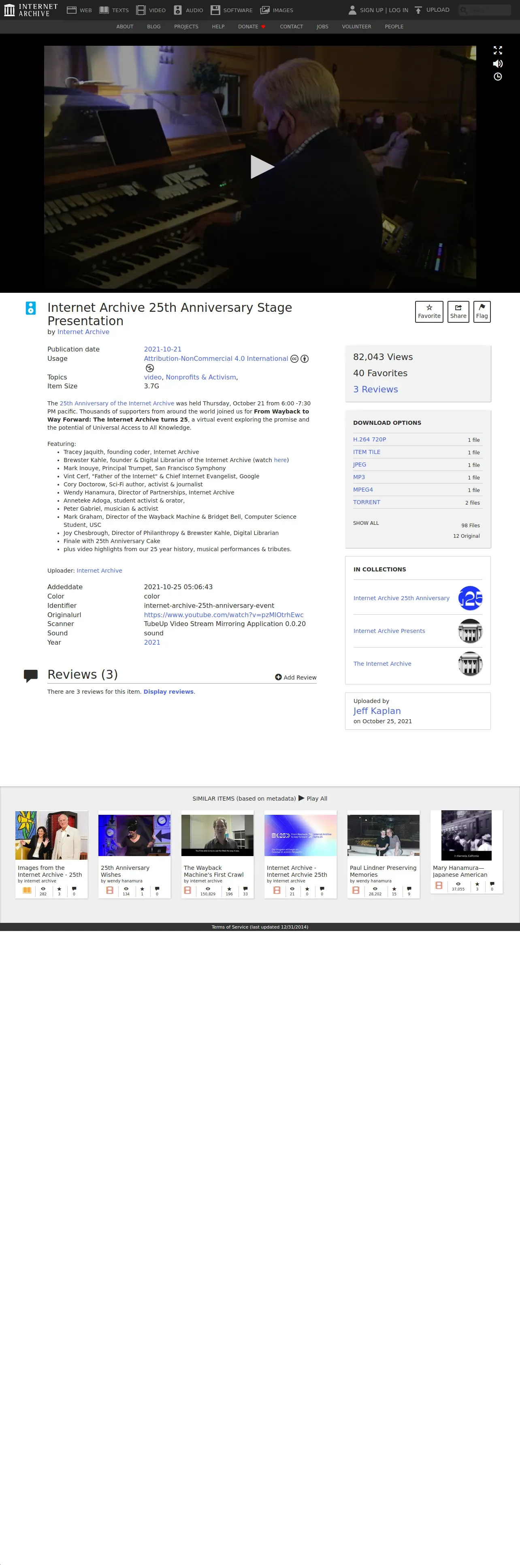The height and width of the screenshot is (1568, 520).
Task: Open The Wayback Machine's First Crawl thumbnail
Action: (217, 835)
